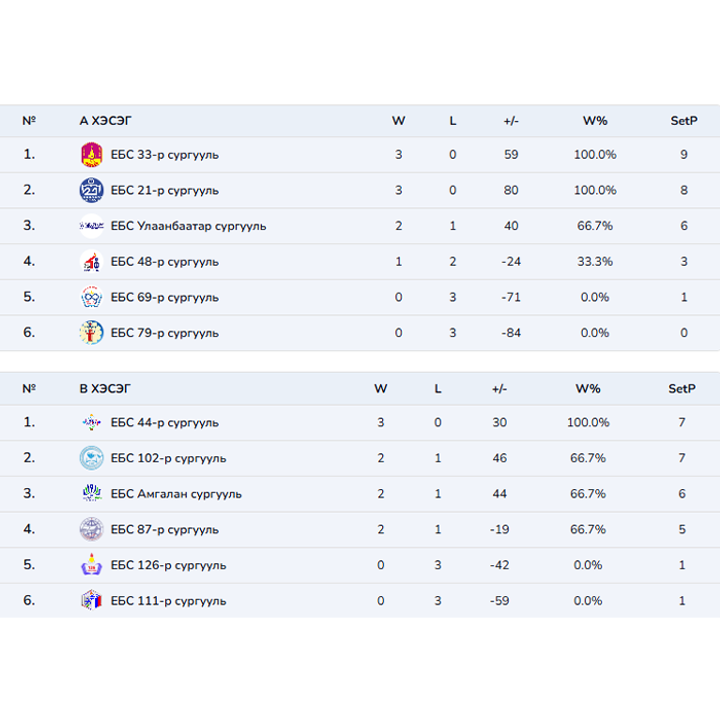
Task: Click the B ХЭСЭГ group header
Action: click(x=105, y=388)
